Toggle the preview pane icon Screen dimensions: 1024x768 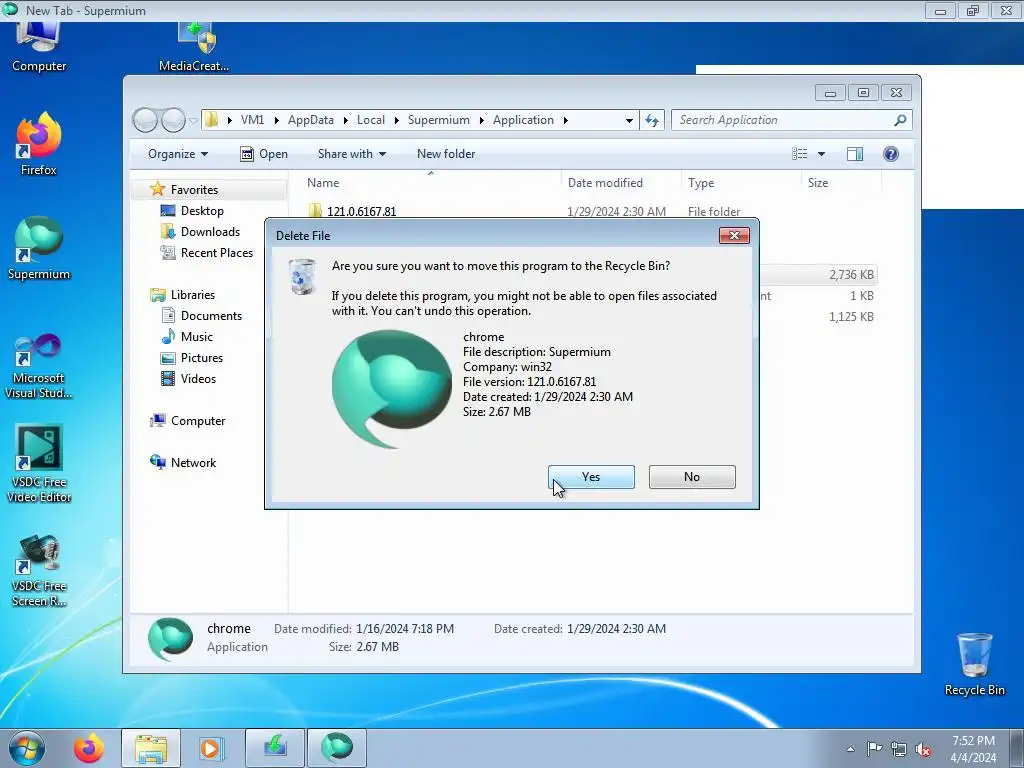pyautogui.click(x=855, y=154)
